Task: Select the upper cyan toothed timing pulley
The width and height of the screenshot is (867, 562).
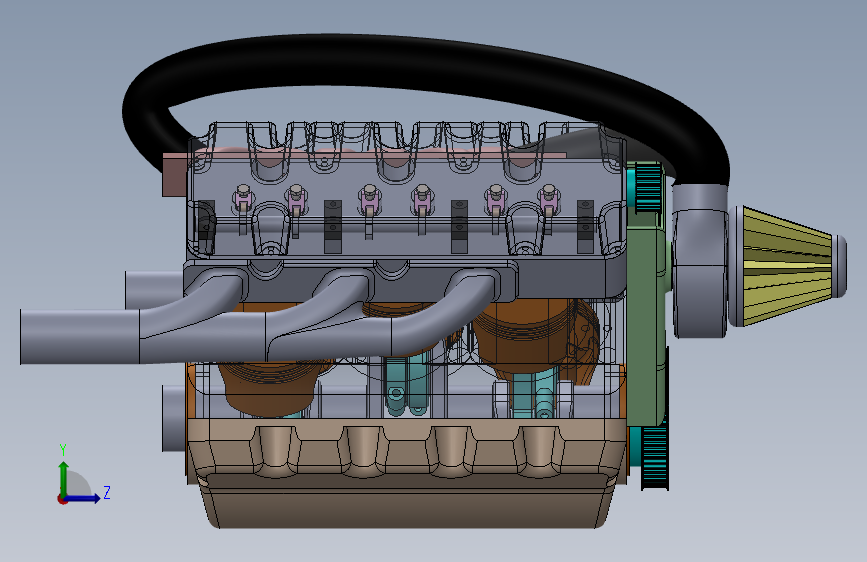Action: coord(646,188)
